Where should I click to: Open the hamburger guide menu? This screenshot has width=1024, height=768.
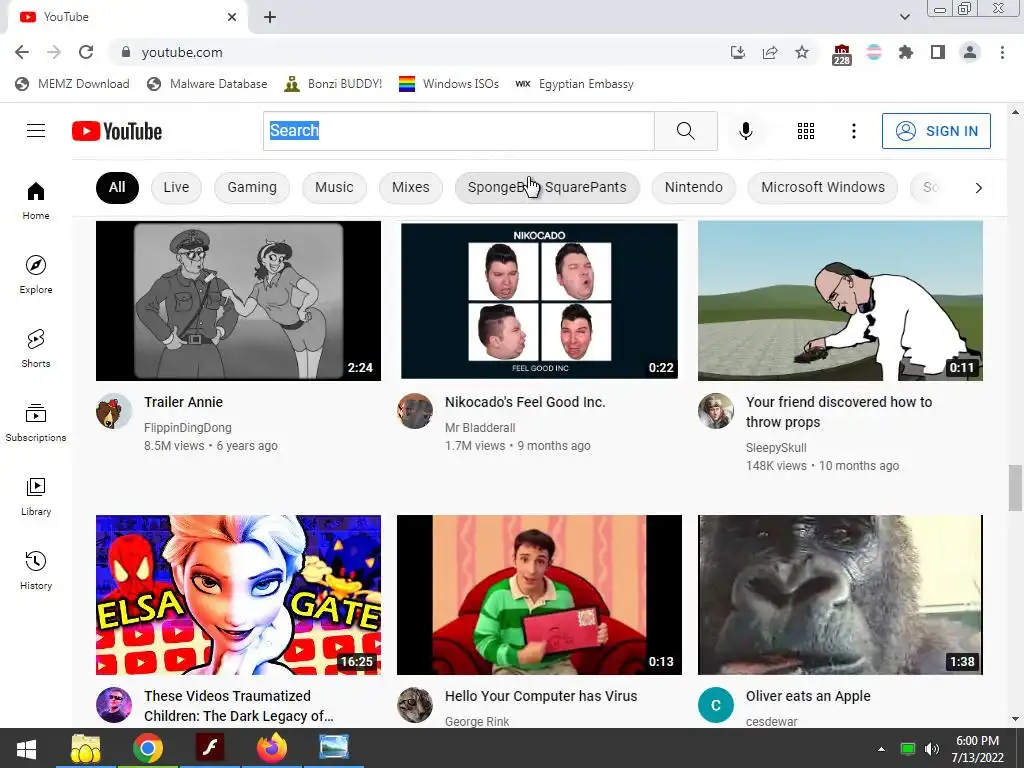point(36,131)
